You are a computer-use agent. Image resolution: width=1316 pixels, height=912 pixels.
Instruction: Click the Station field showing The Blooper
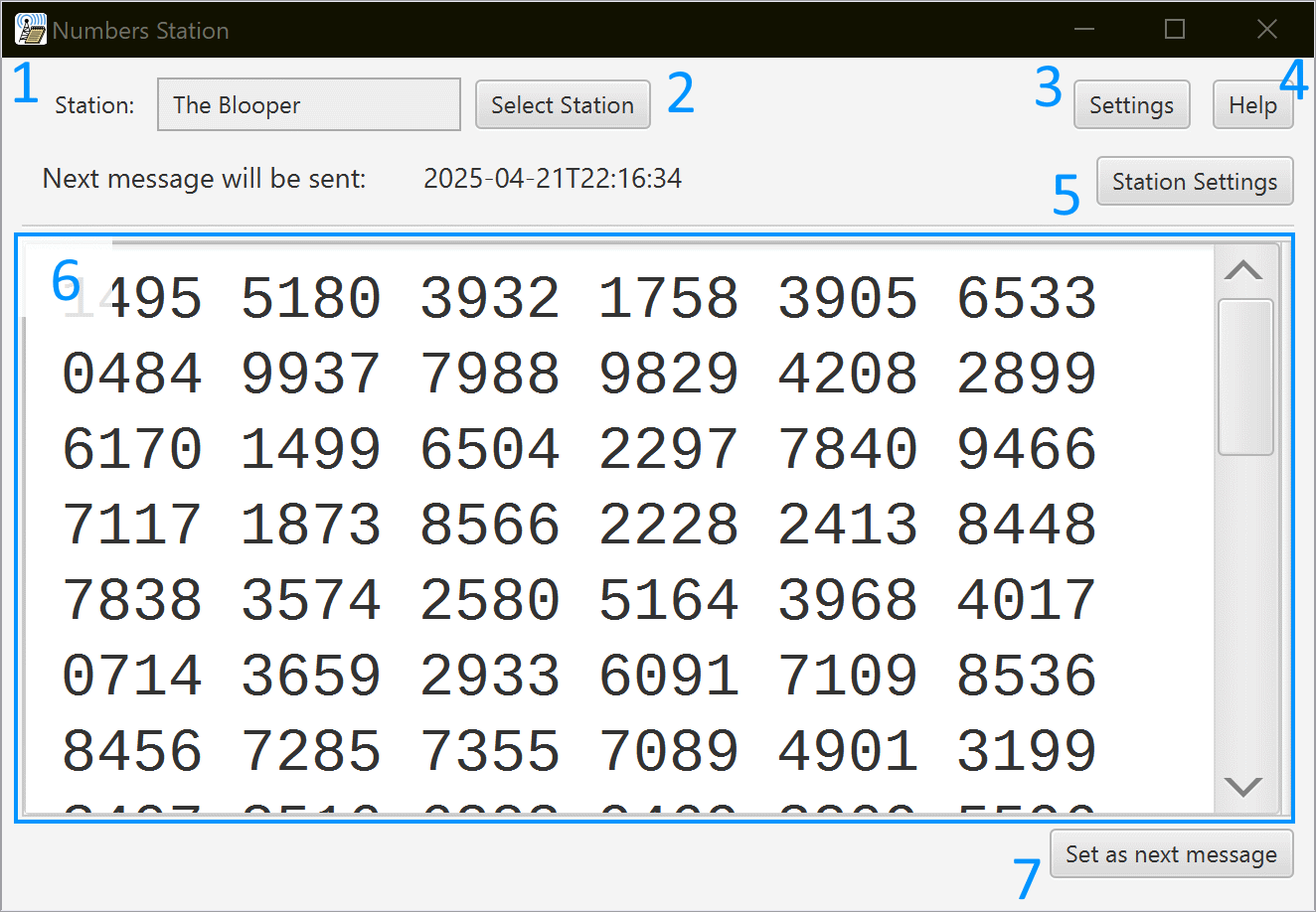[x=308, y=105]
